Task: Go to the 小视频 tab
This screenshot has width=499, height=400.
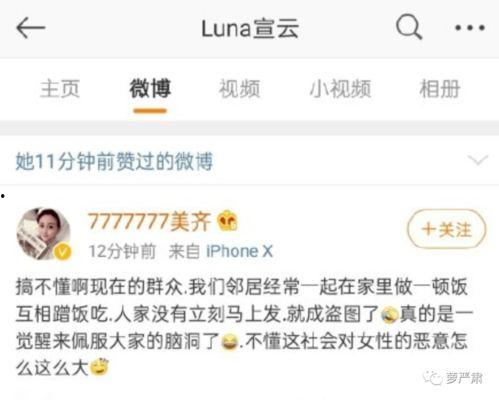Action: [340, 89]
